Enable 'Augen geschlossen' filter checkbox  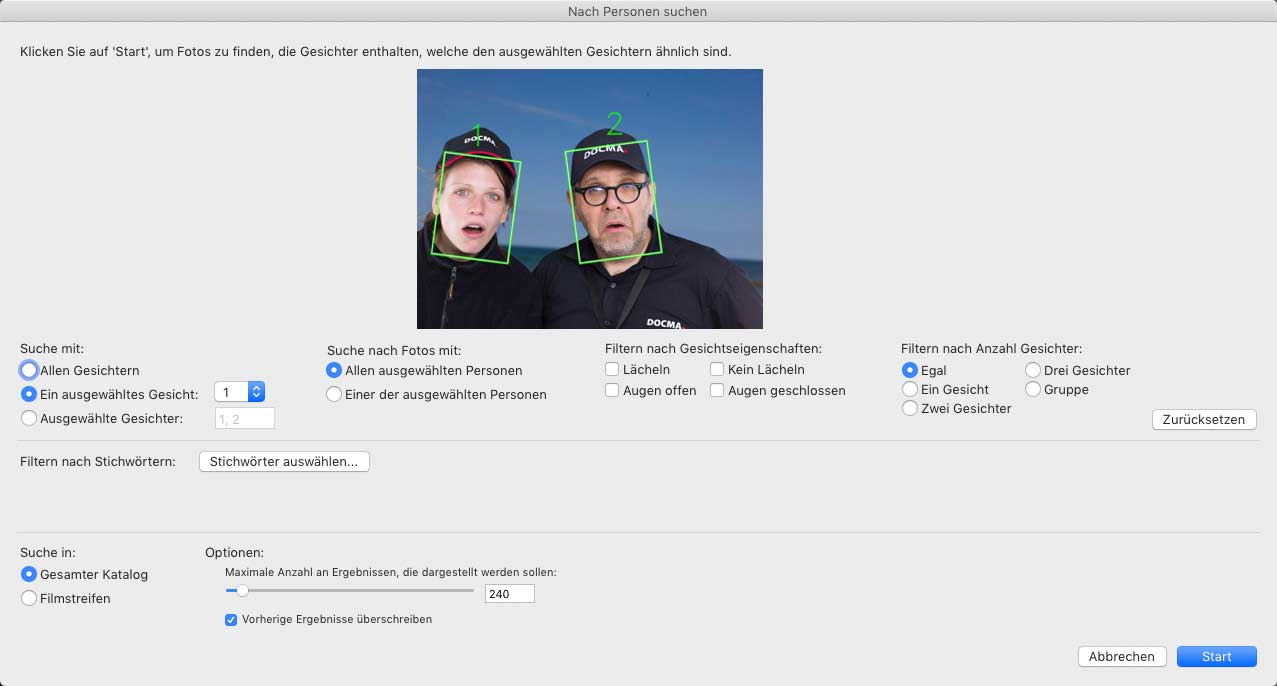point(717,391)
